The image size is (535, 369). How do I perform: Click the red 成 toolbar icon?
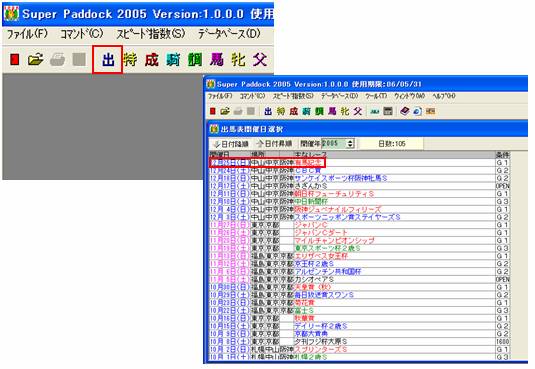(x=151, y=60)
